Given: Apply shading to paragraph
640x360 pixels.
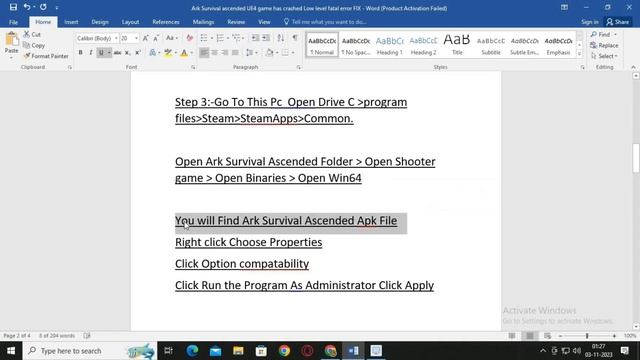Looking at the screenshot, I should click(x=269, y=53).
